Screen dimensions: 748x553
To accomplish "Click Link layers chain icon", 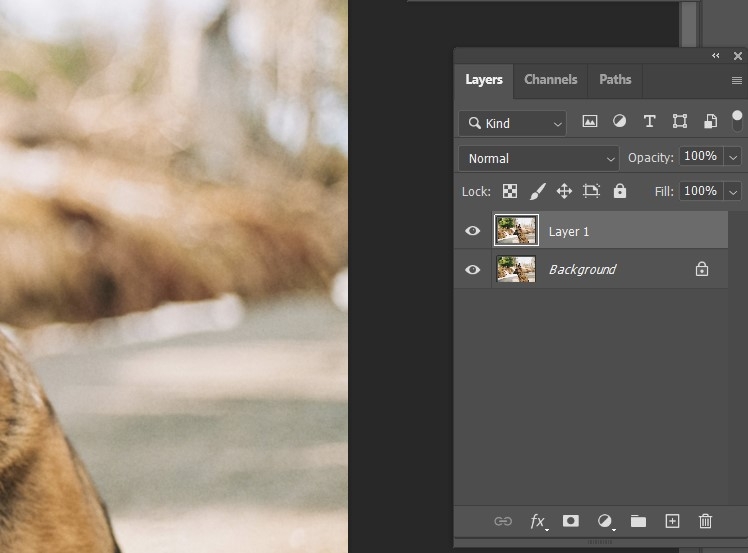I will pos(503,521).
